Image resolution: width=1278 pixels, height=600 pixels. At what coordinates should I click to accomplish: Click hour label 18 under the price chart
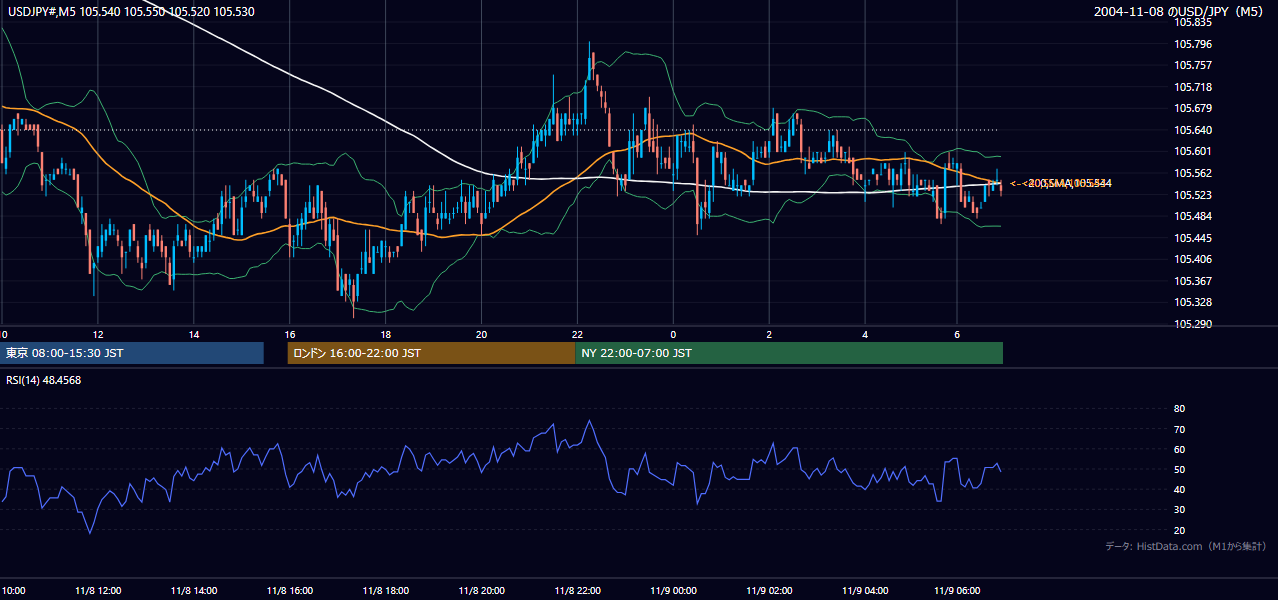tap(386, 334)
